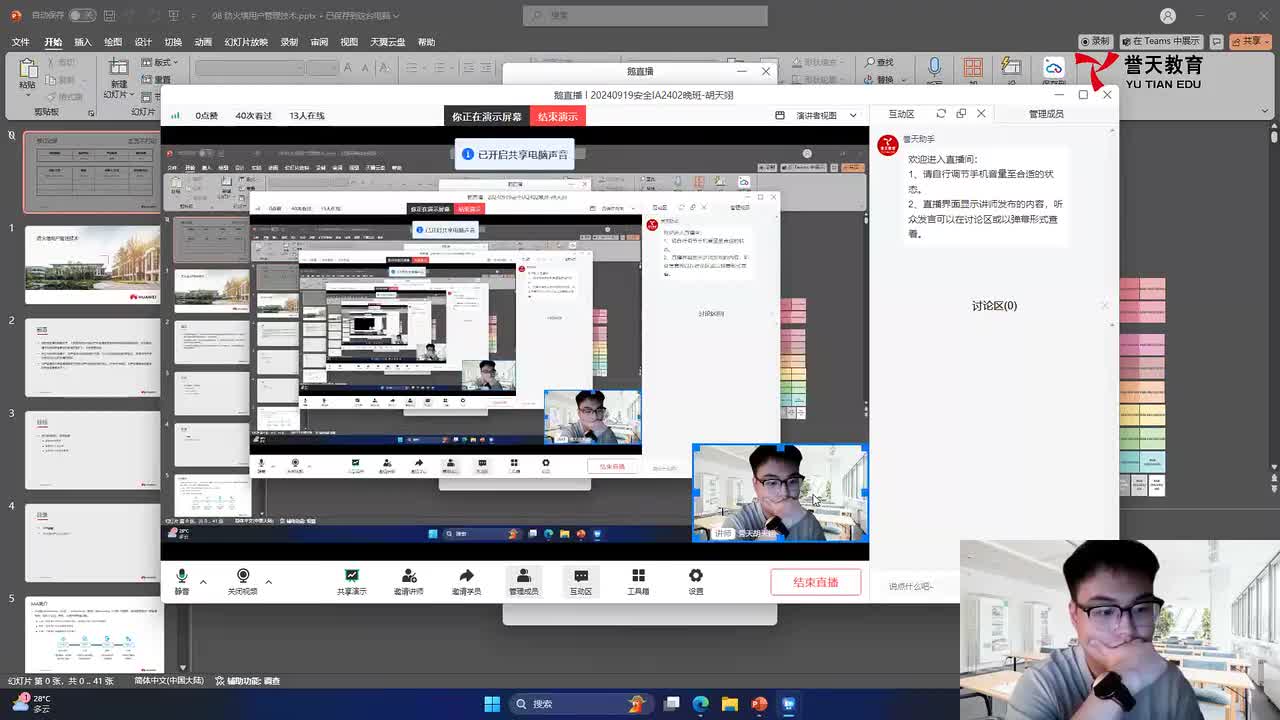Open the 管理成员 tab at top right
Image resolution: width=1280 pixels, height=720 pixels.
pos(1046,114)
